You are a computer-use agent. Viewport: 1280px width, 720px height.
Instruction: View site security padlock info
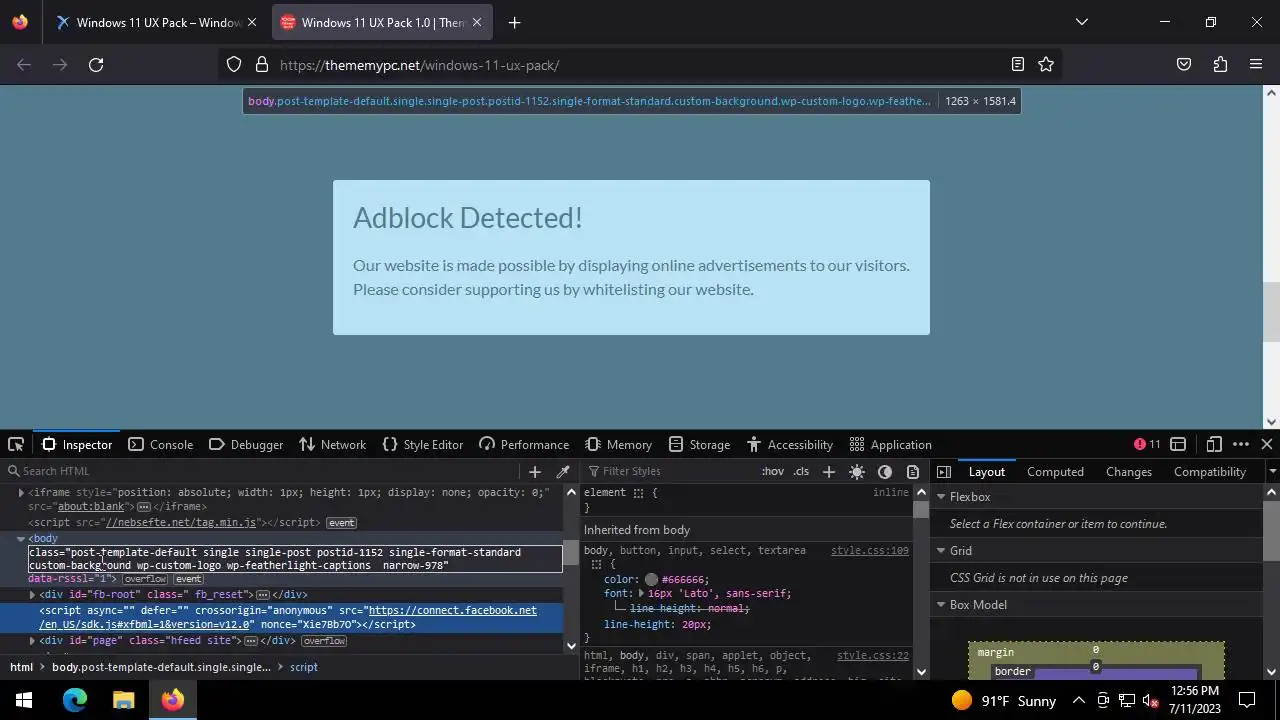pos(262,65)
